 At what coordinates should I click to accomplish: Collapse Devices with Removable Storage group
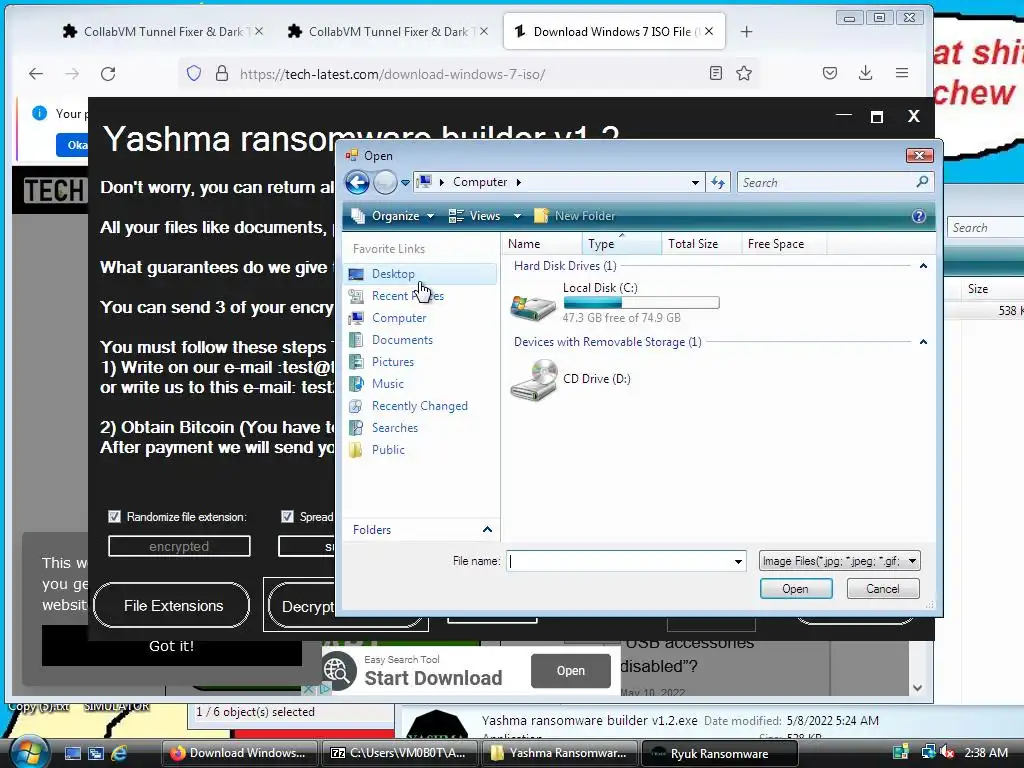point(923,342)
